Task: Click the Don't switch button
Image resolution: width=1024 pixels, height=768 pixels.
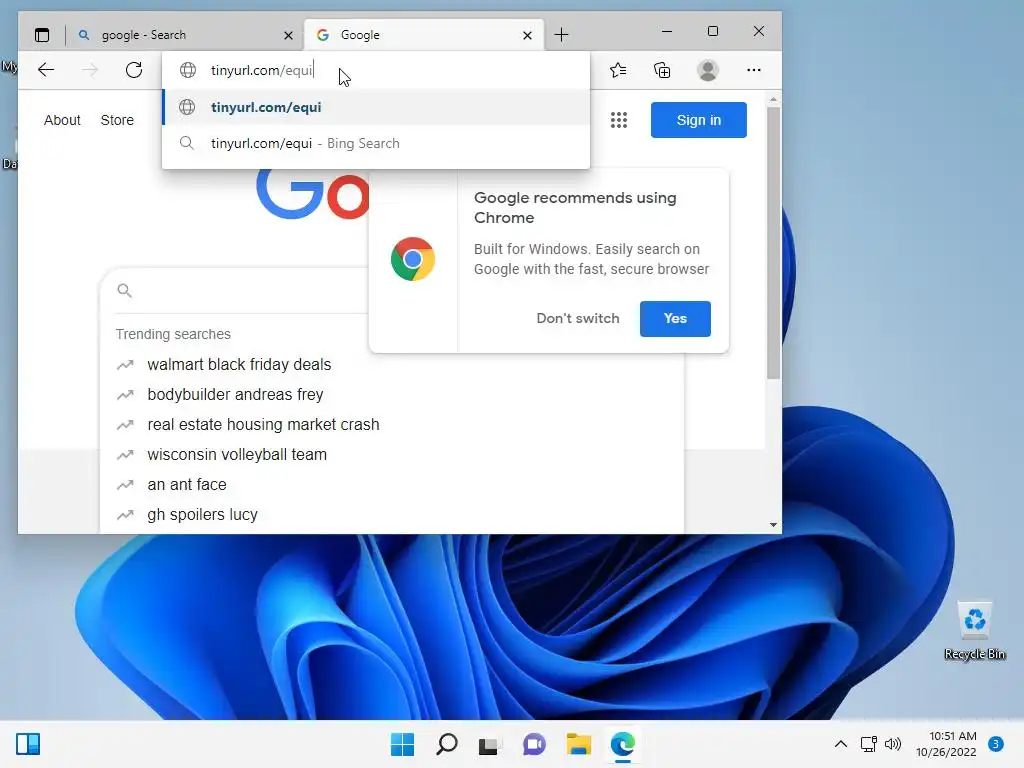Action: coord(577,319)
